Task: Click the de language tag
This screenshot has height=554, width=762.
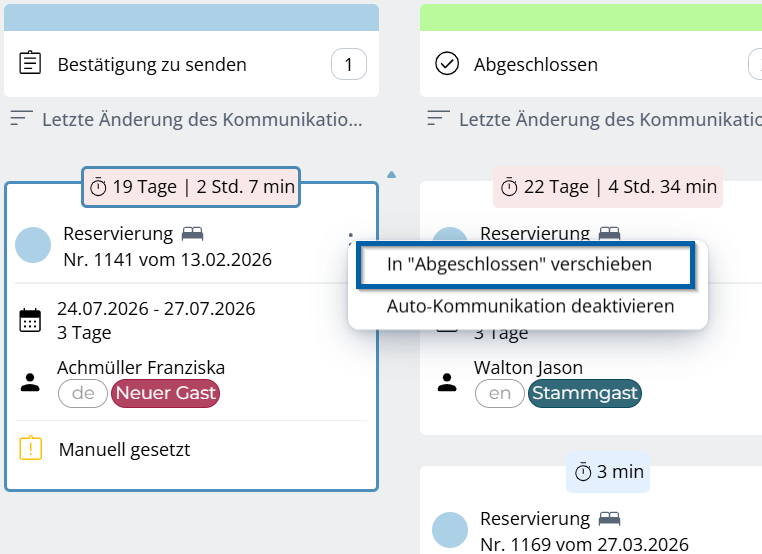Action: click(83, 393)
